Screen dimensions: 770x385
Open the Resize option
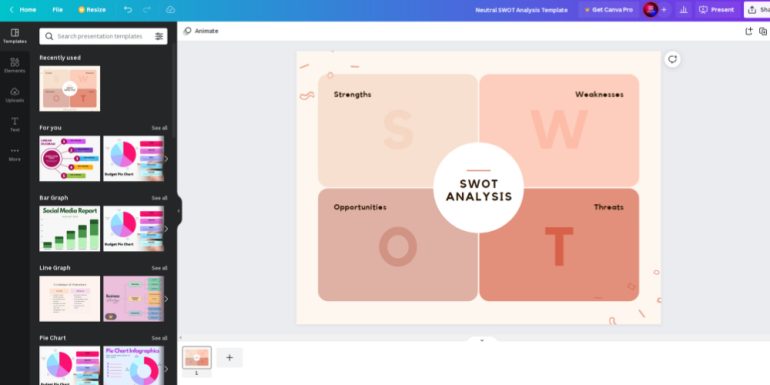(x=92, y=10)
